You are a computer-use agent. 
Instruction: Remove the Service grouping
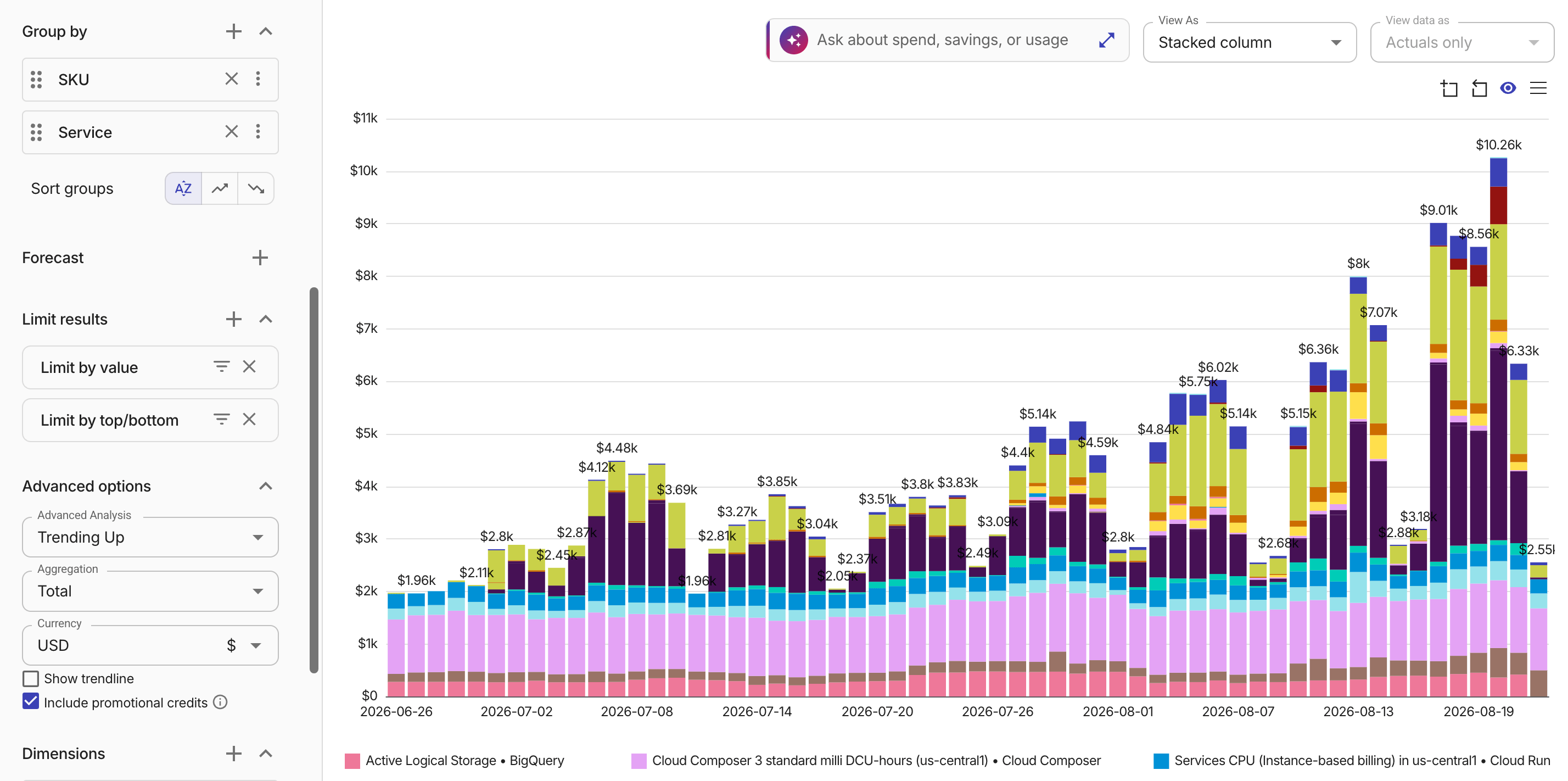(231, 131)
